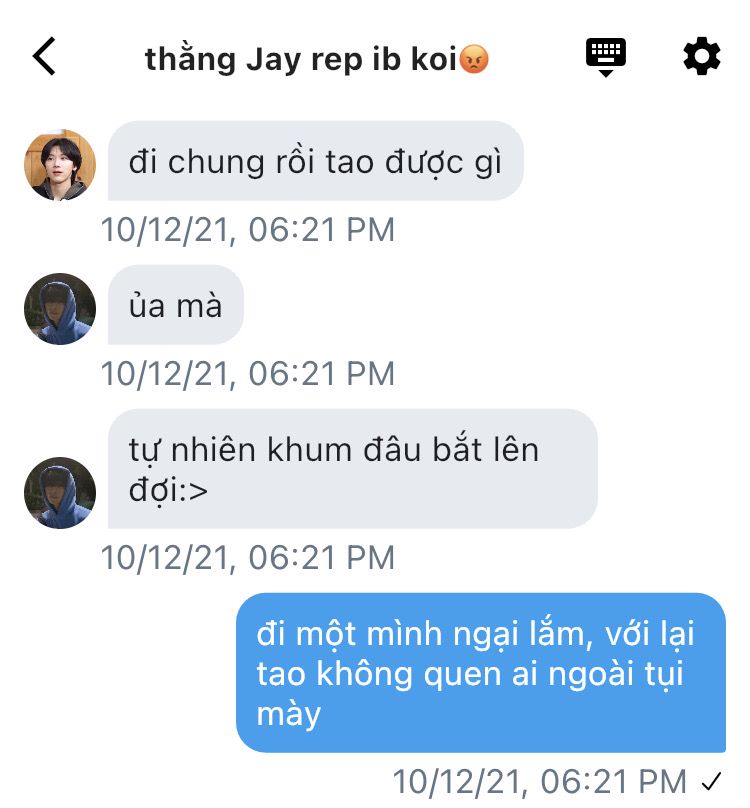The height and width of the screenshot is (808, 750).
Task: Tap the word 'Jay' in header
Action: pos(273,60)
